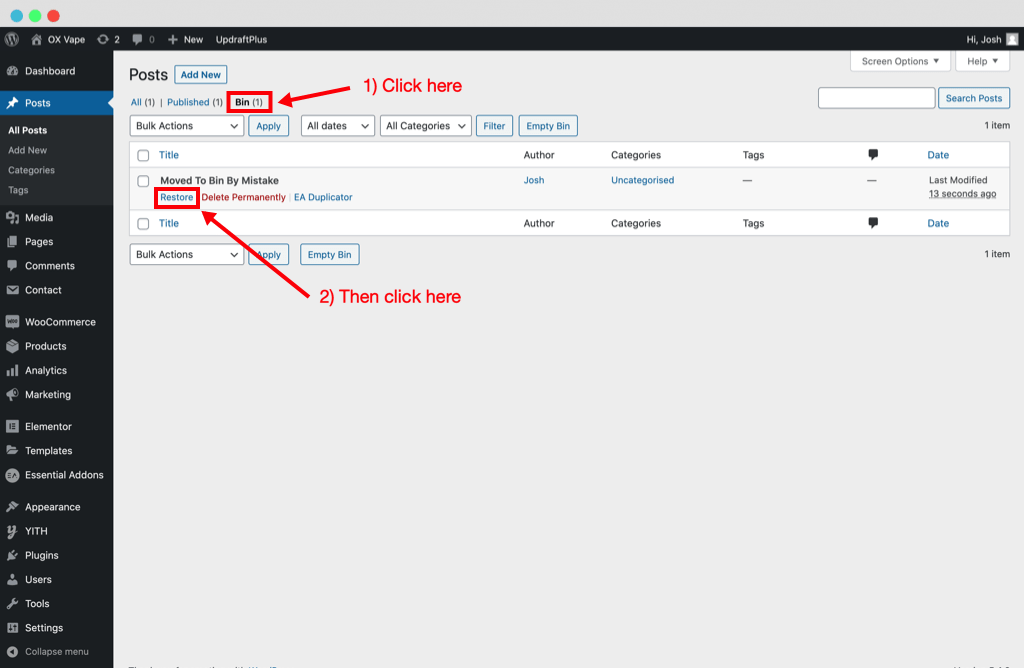This screenshot has height=668, width=1024.
Task: Open the Elementor sidebar item
Action: click(48, 425)
